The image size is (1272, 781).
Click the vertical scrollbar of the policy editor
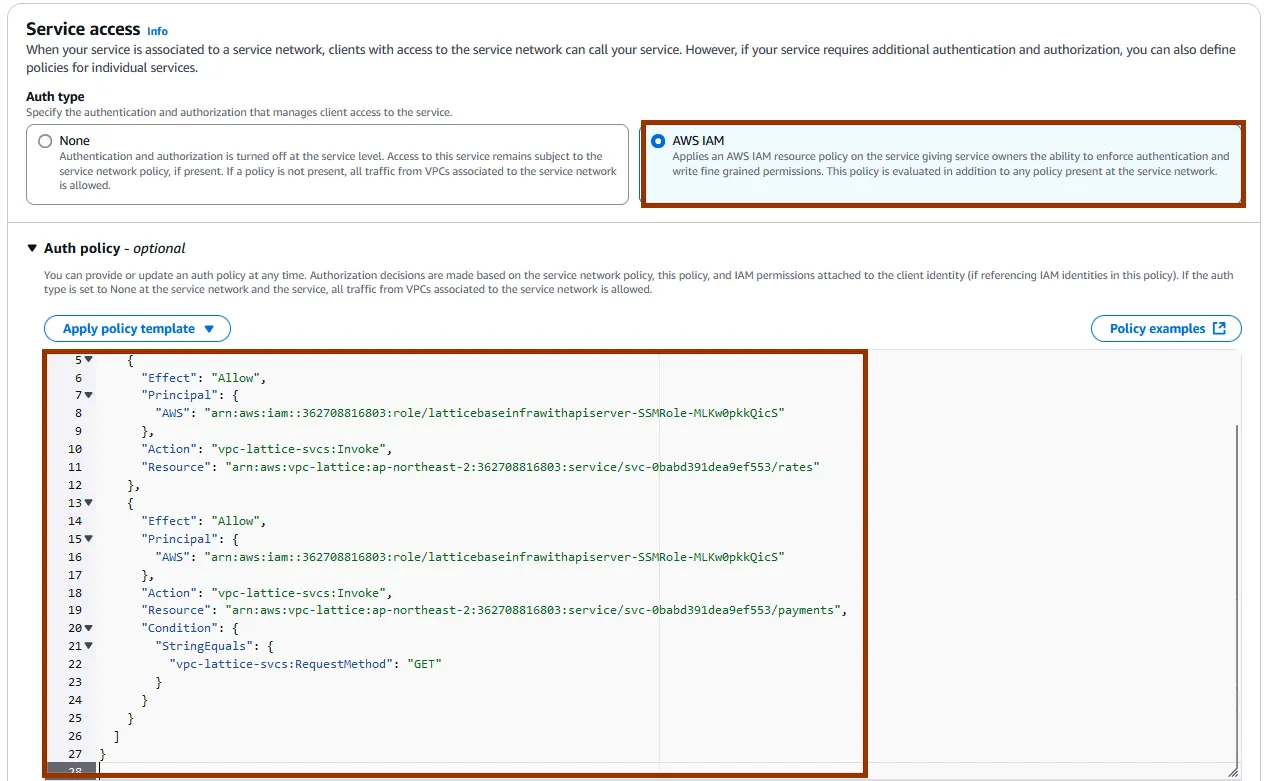pyautogui.click(x=1237, y=597)
